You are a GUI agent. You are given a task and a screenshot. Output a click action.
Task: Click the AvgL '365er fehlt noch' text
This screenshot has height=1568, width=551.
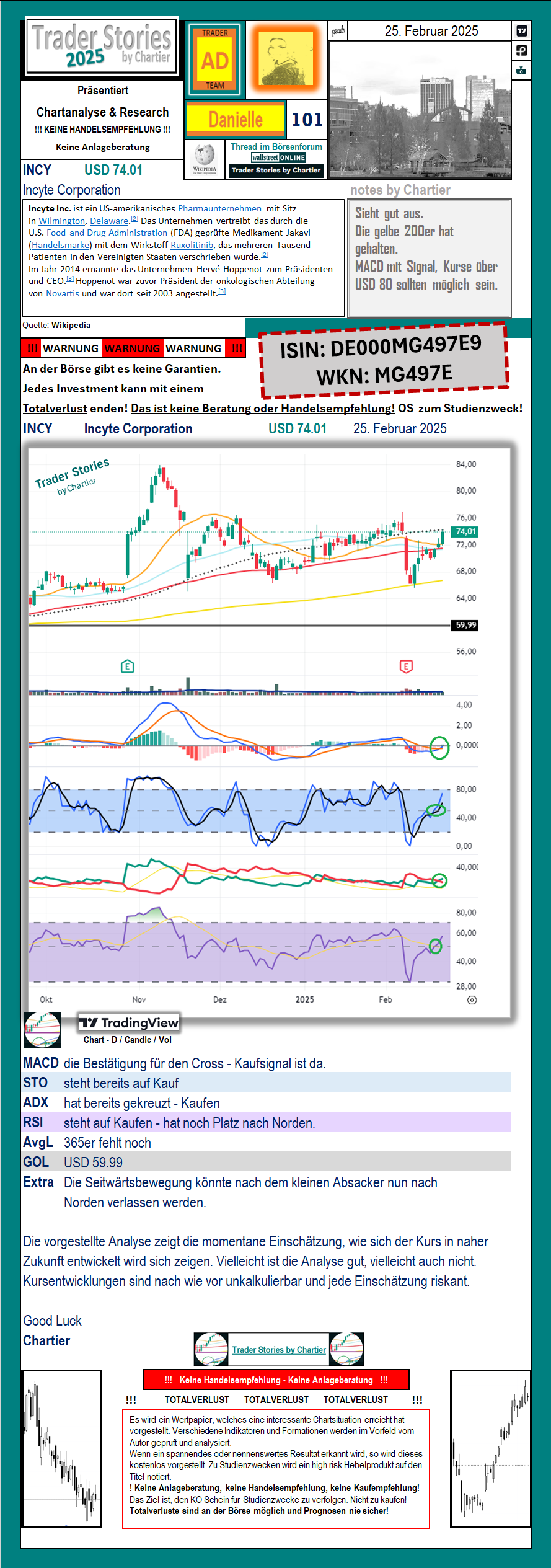107,1143
